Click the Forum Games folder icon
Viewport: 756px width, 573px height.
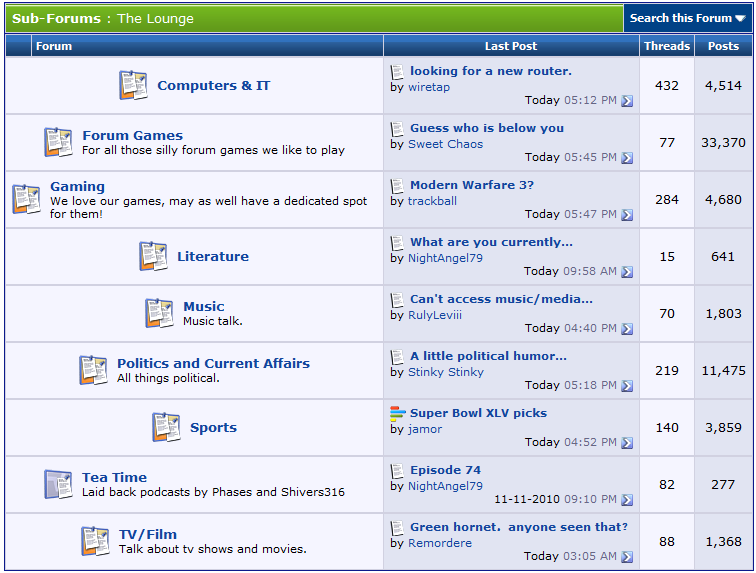click(x=58, y=142)
